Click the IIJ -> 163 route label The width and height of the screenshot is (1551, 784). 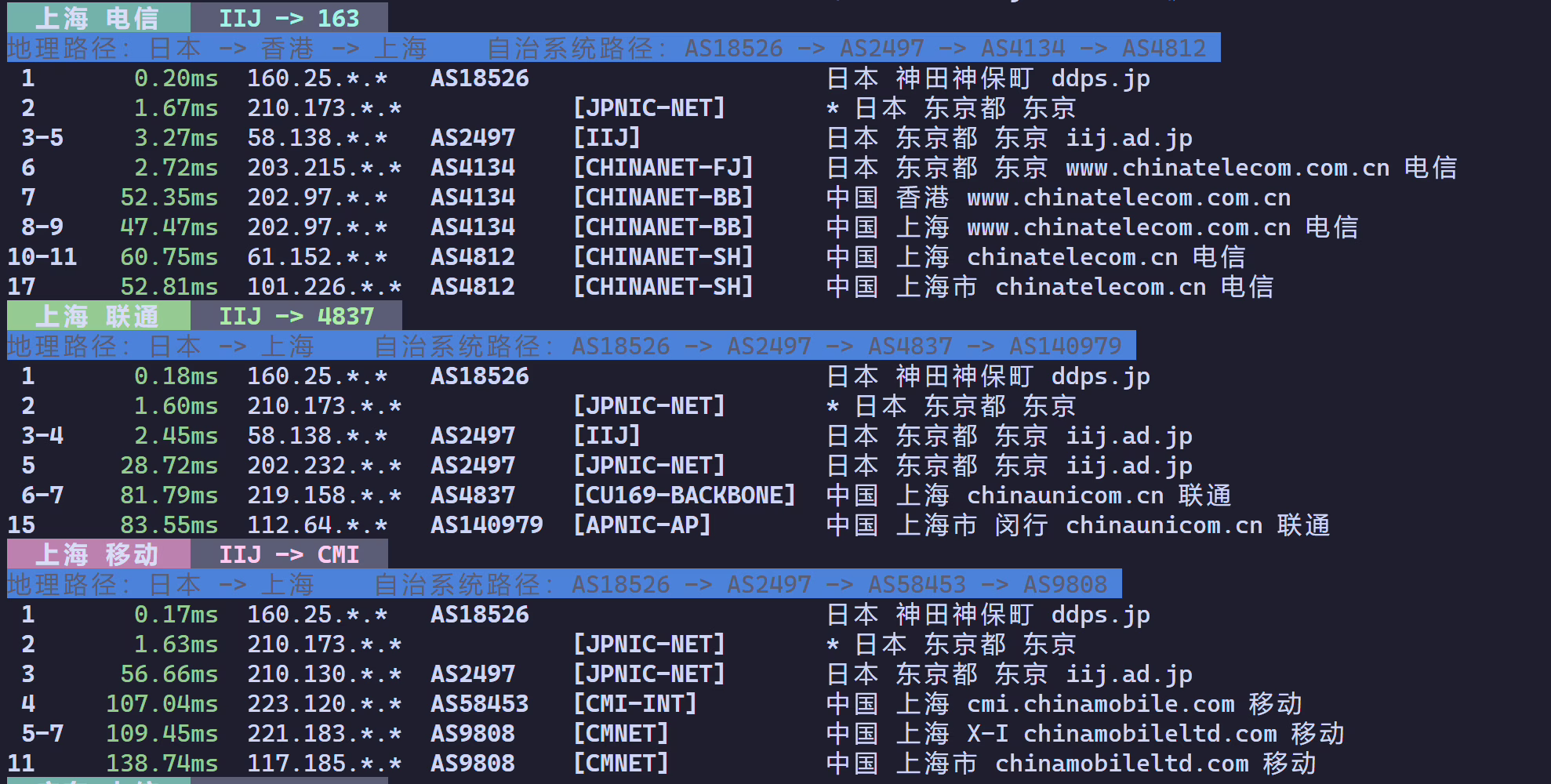pos(289,17)
